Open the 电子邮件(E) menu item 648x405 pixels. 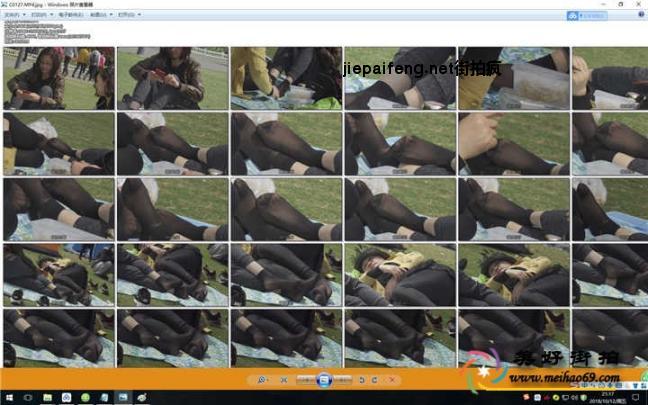pyautogui.click(x=72, y=16)
